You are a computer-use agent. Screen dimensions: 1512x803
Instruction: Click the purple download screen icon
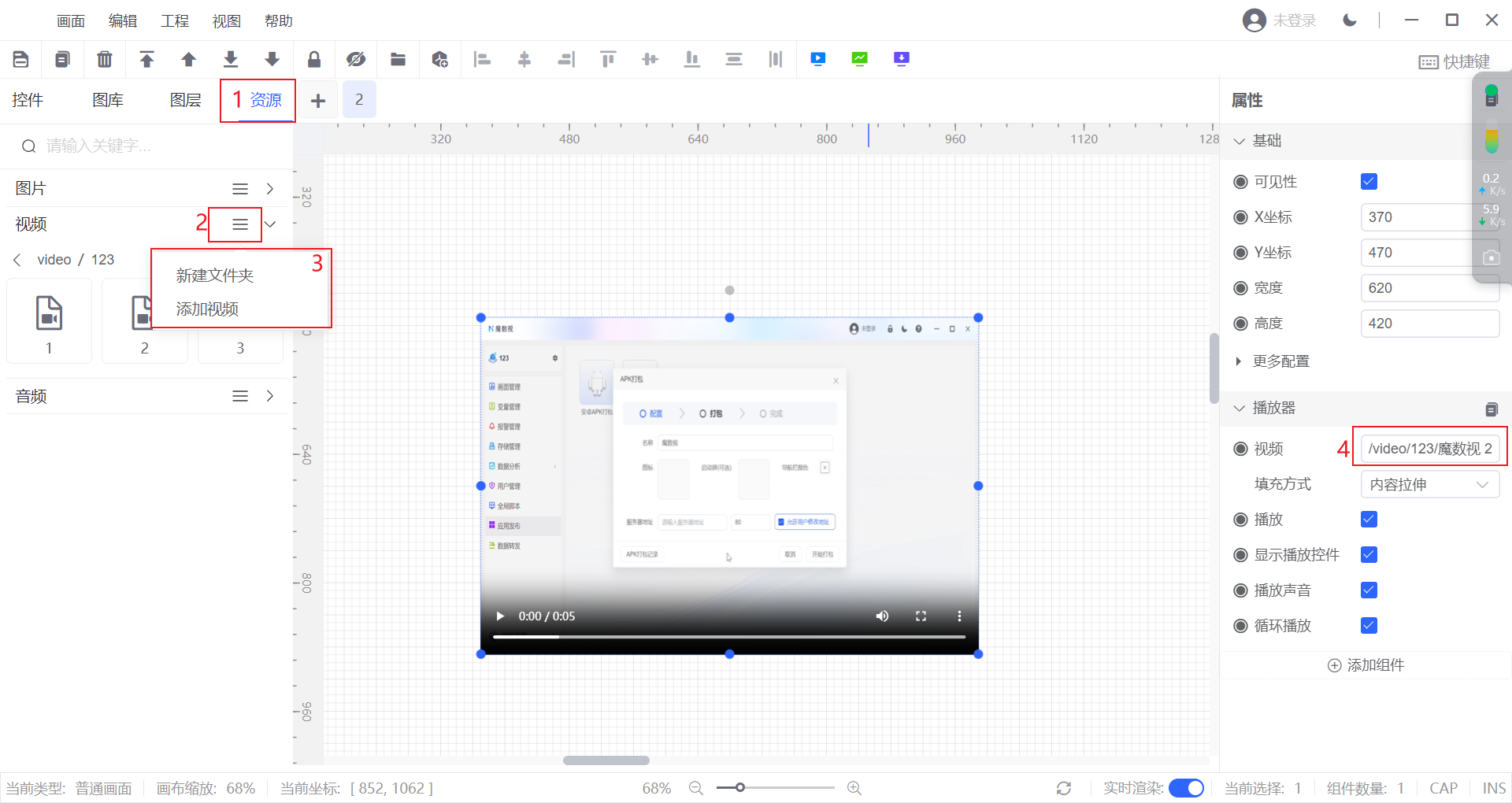tap(902, 59)
